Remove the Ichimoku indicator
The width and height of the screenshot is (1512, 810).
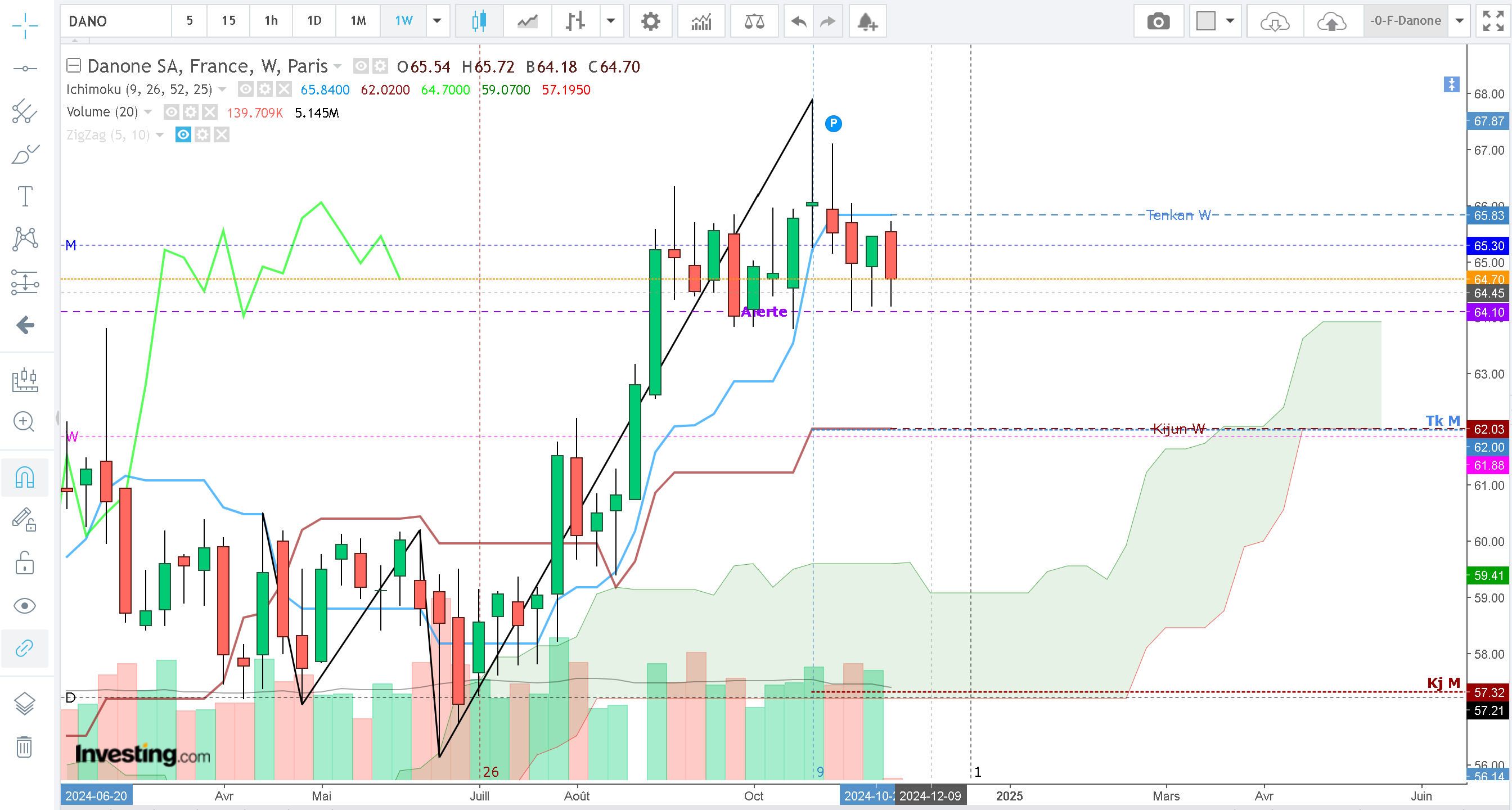point(284,89)
